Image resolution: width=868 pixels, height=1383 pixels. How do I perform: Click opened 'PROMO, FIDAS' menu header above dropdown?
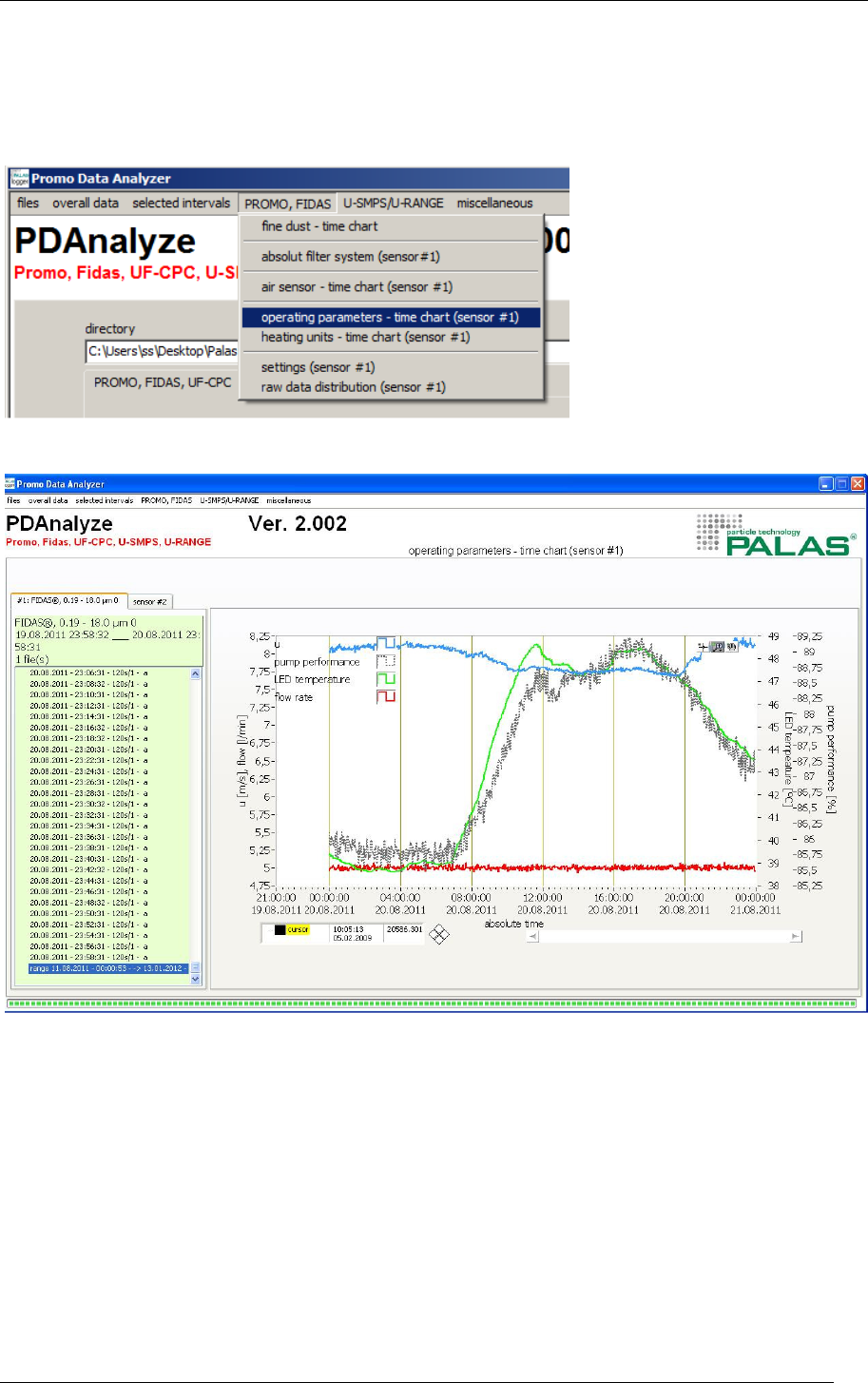tap(288, 204)
